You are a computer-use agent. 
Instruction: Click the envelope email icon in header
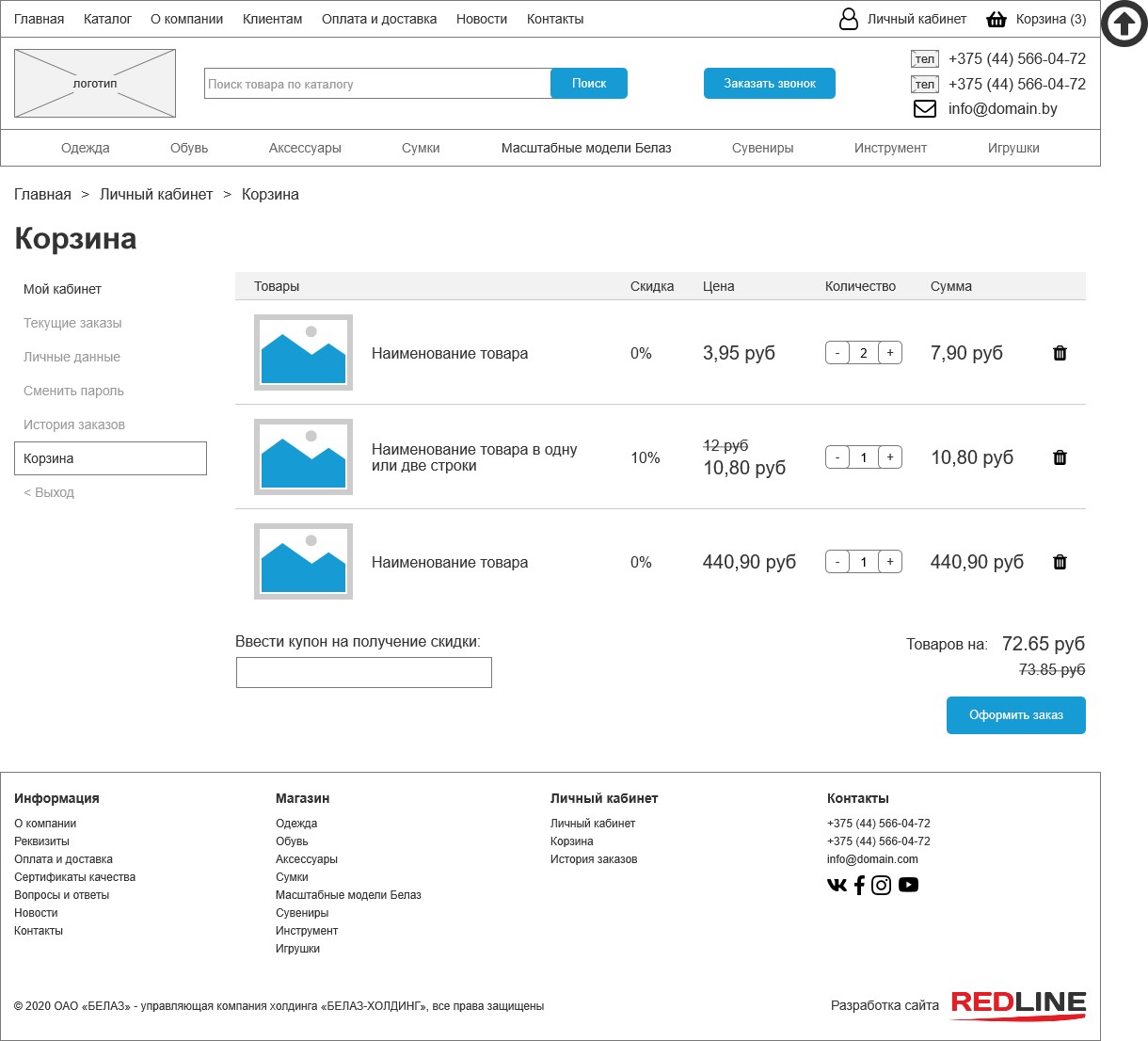point(925,109)
